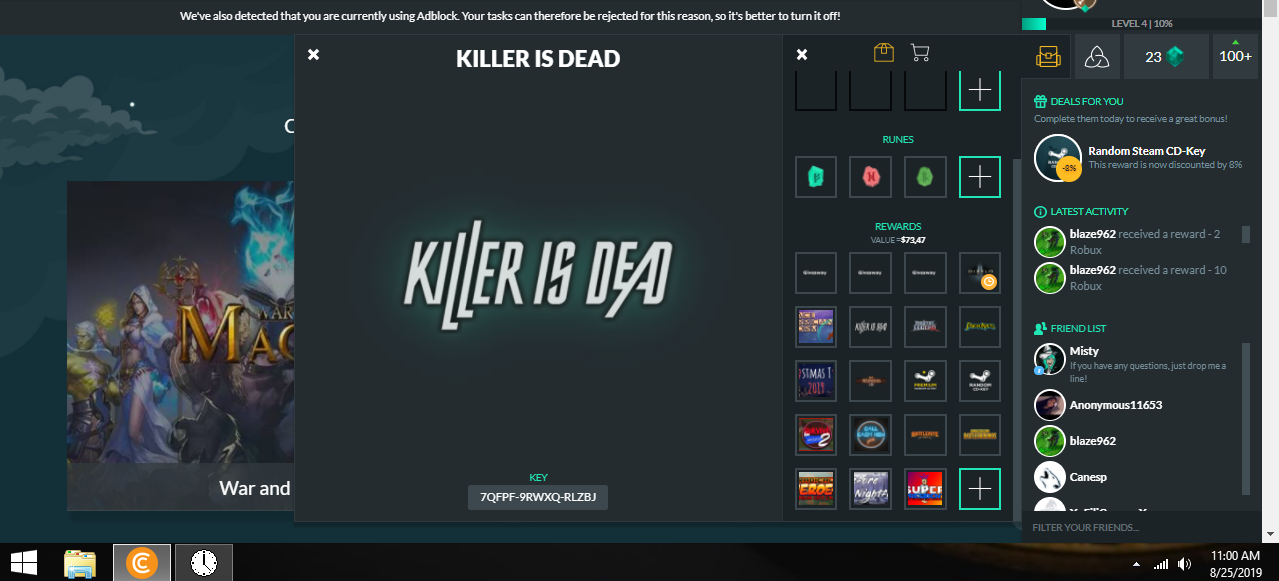
Task: Select the Random CD-Key reward
Action: pos(979,380)
